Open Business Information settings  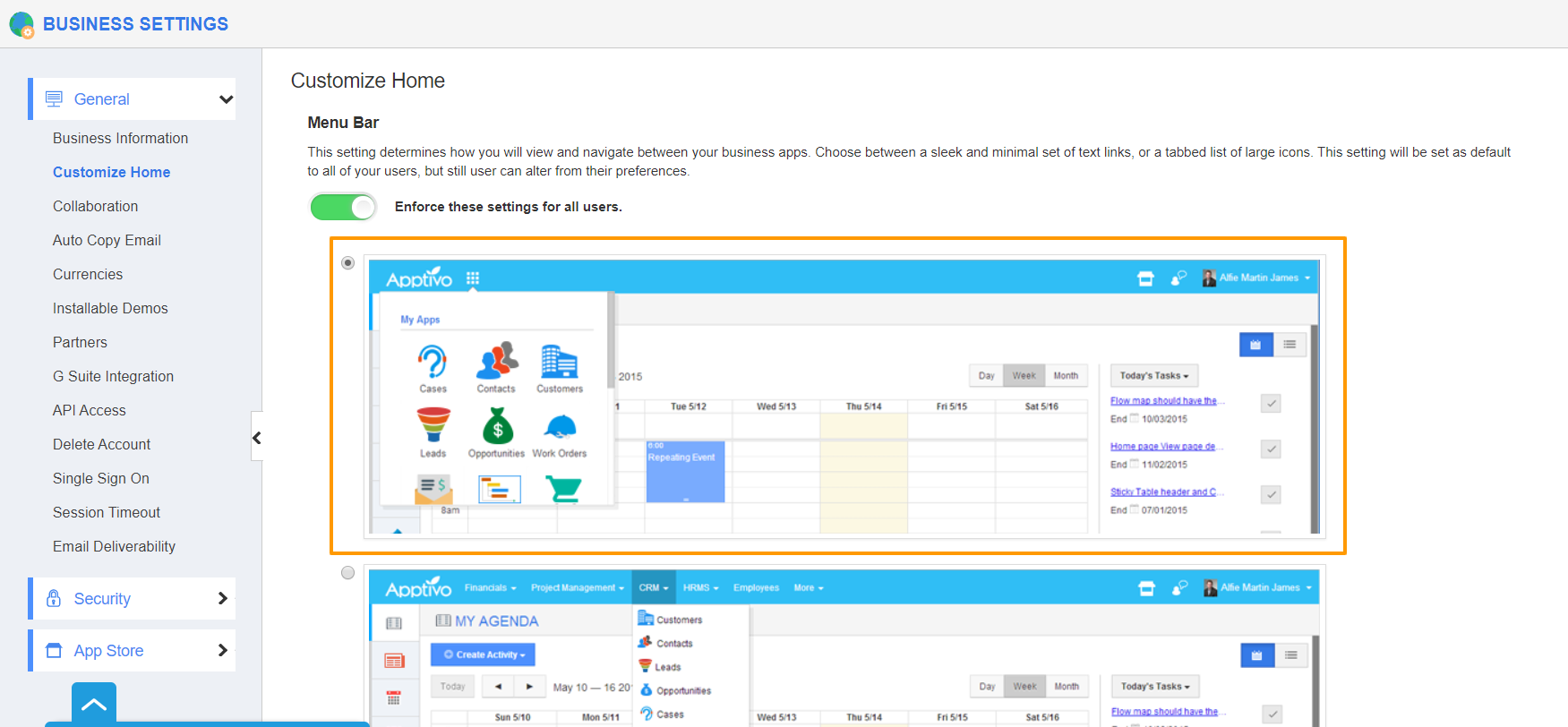[x=120, y=138]
